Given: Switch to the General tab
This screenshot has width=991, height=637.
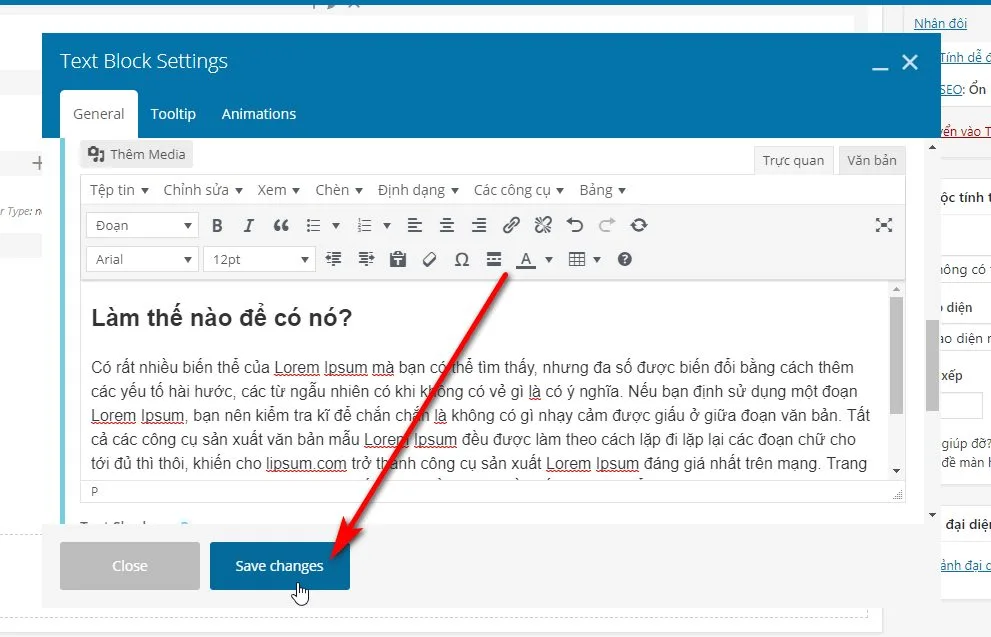Looking at the screenshot, I should tap(99, 114).
